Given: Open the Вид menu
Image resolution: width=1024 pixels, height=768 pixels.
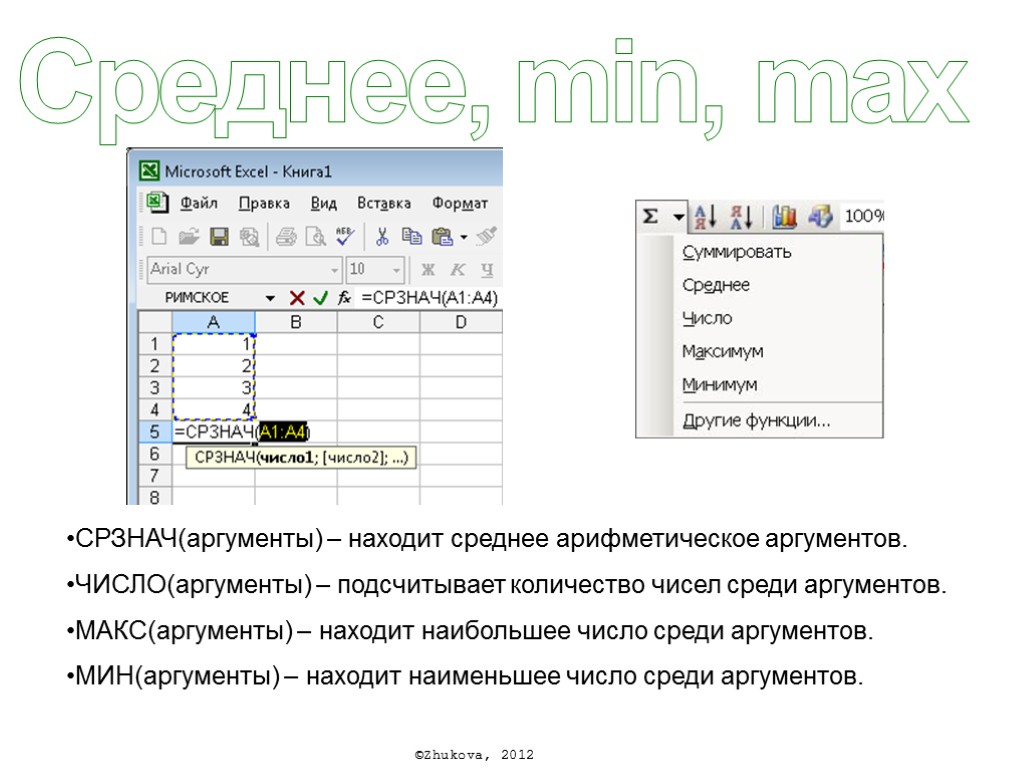Looking at the screenshot, I should click(323, 203).
